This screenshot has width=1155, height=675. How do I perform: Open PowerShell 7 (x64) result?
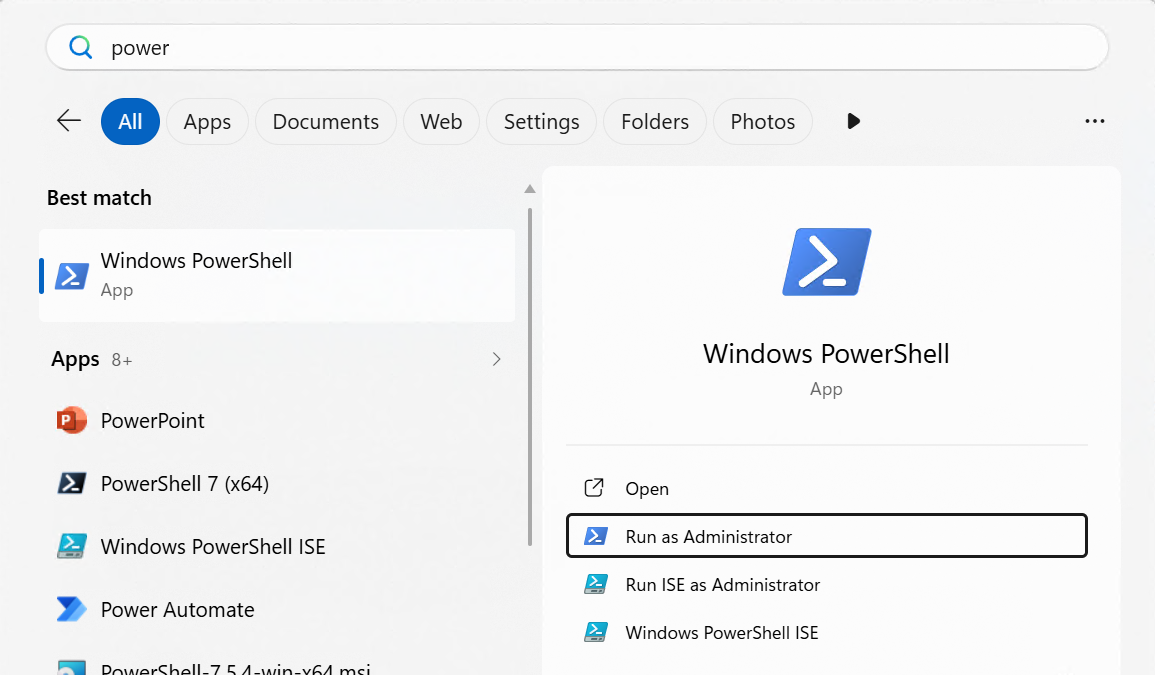pyautogui.click(x=277, y=483)
